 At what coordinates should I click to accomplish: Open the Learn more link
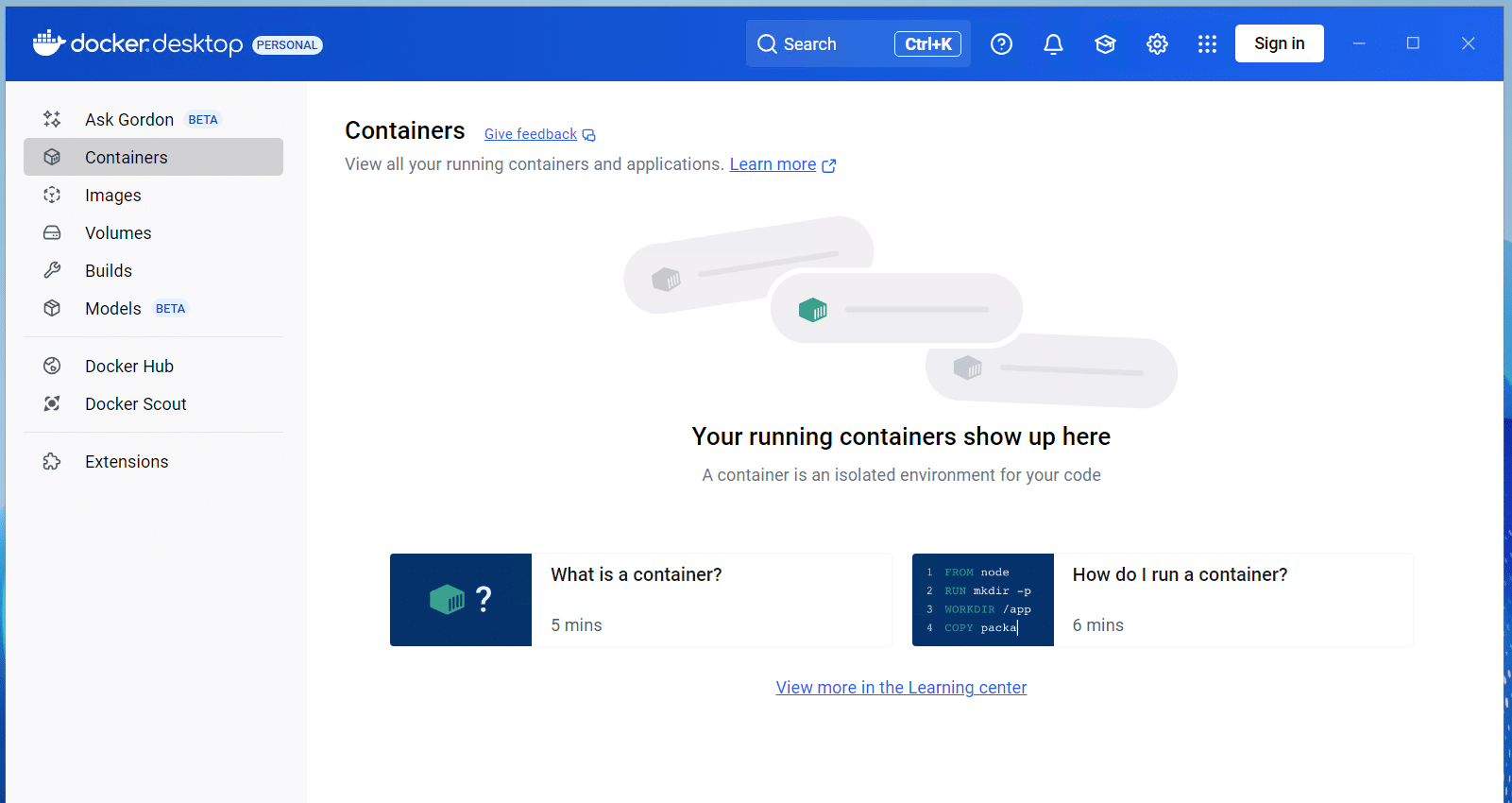tap(773, 164)
